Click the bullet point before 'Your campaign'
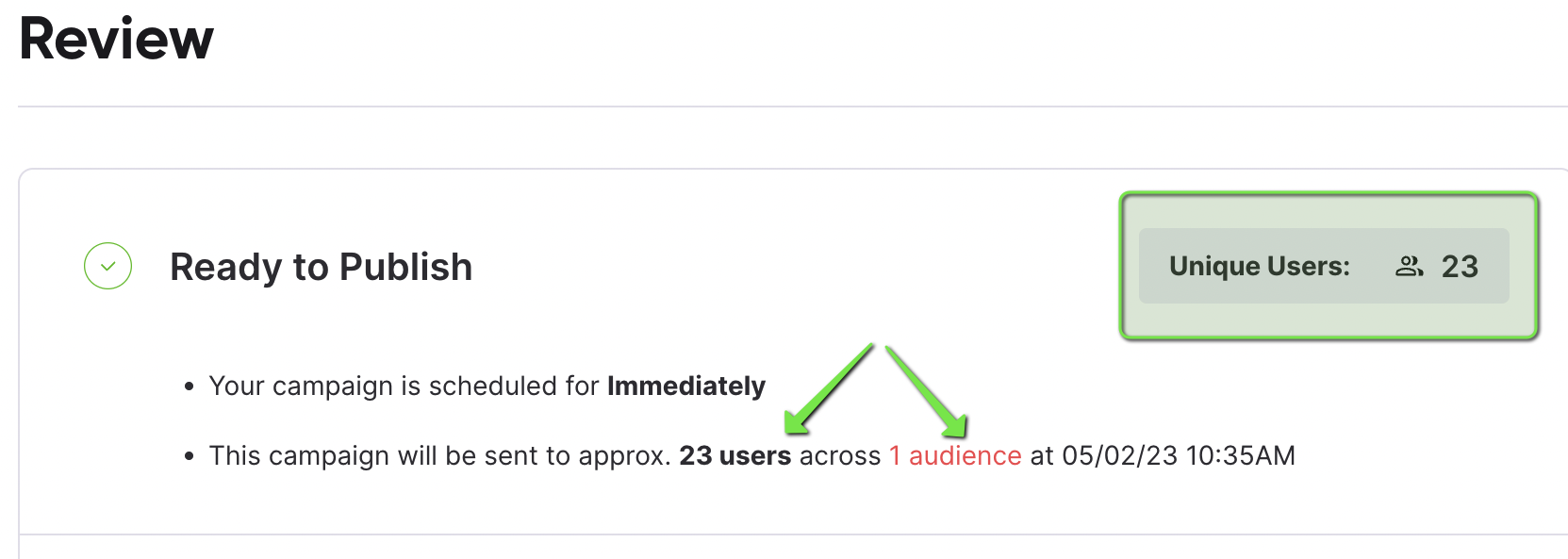This screenshot has width=1568, height=559. tap(190, 386)
